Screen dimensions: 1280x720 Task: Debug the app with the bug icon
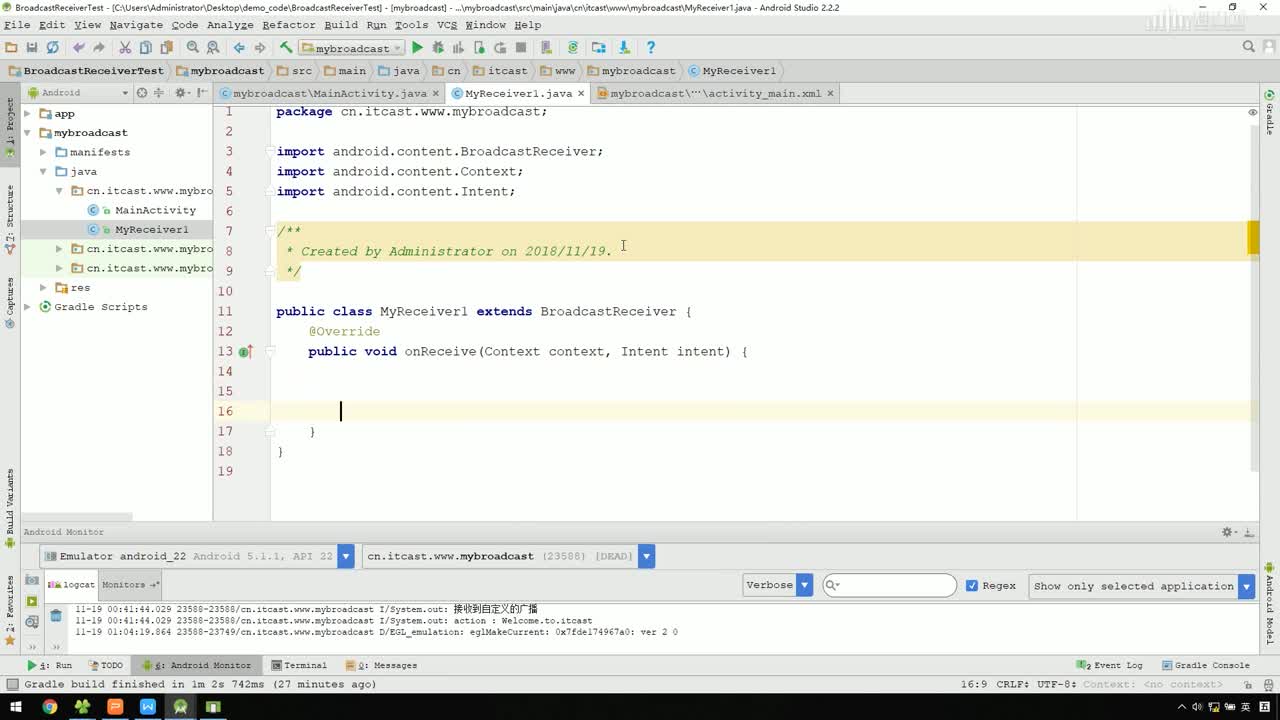438,47
